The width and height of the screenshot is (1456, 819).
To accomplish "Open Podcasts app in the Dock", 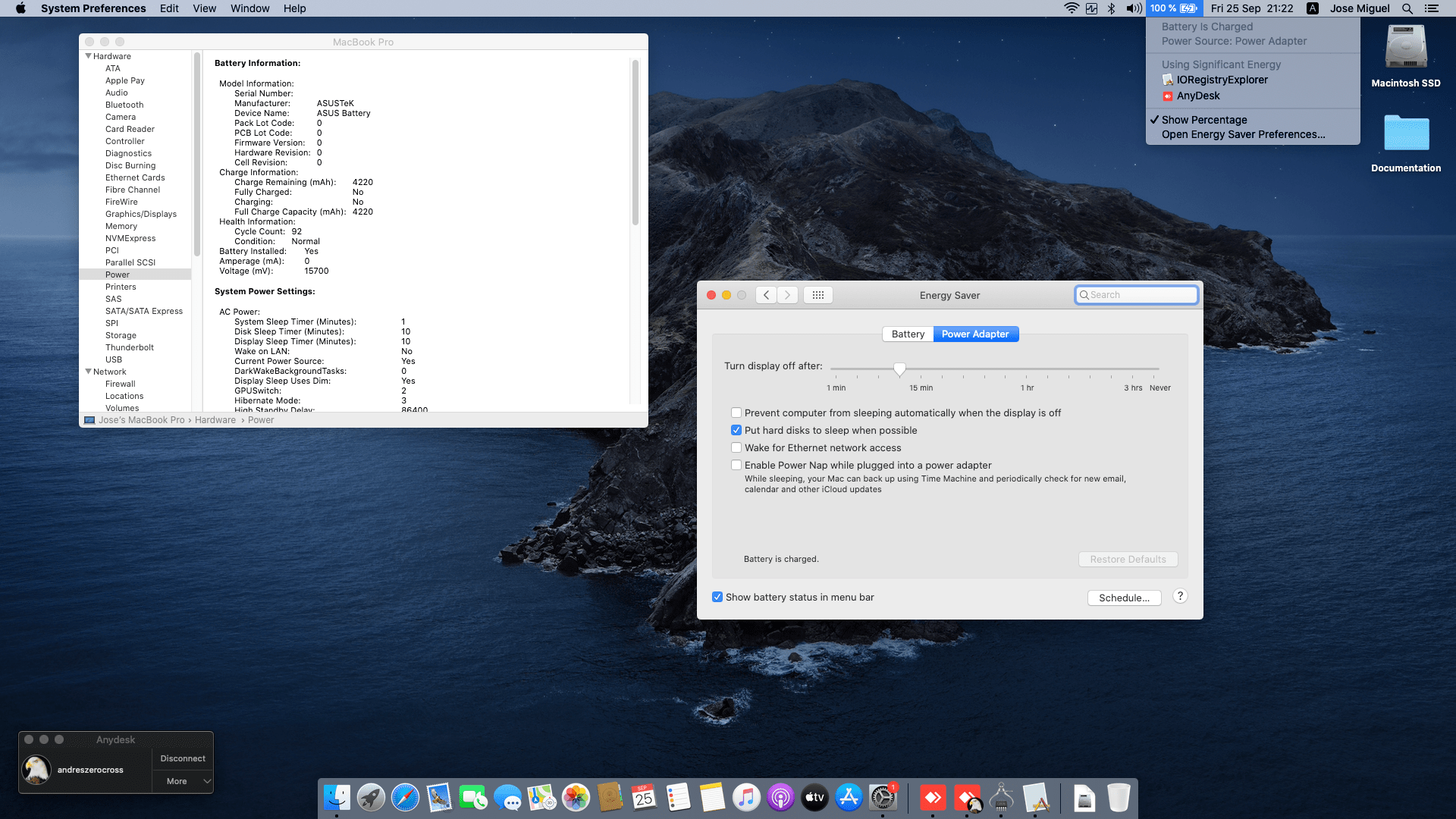I will click(780, 798).
